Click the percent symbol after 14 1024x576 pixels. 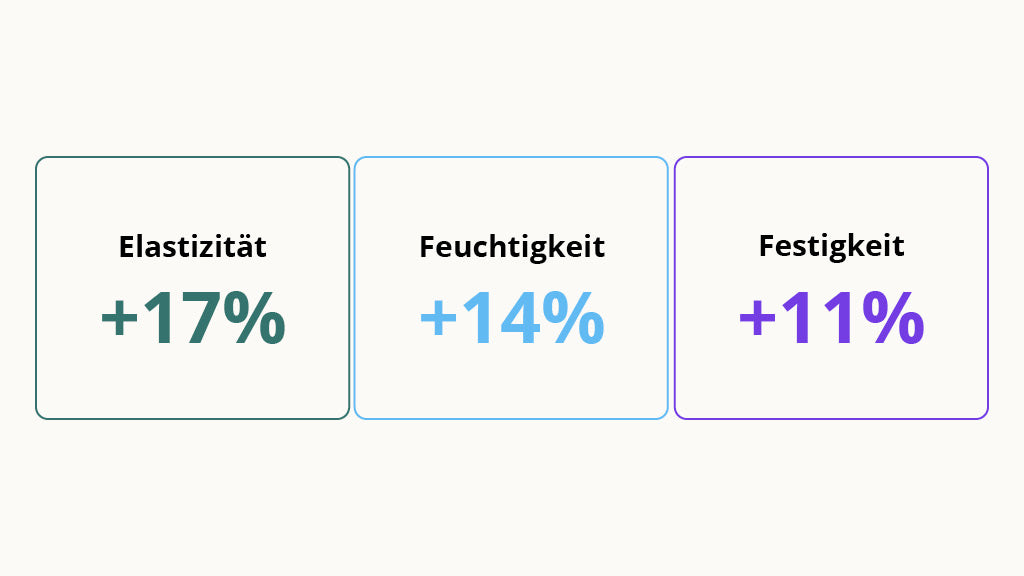(x=573, y=318)
